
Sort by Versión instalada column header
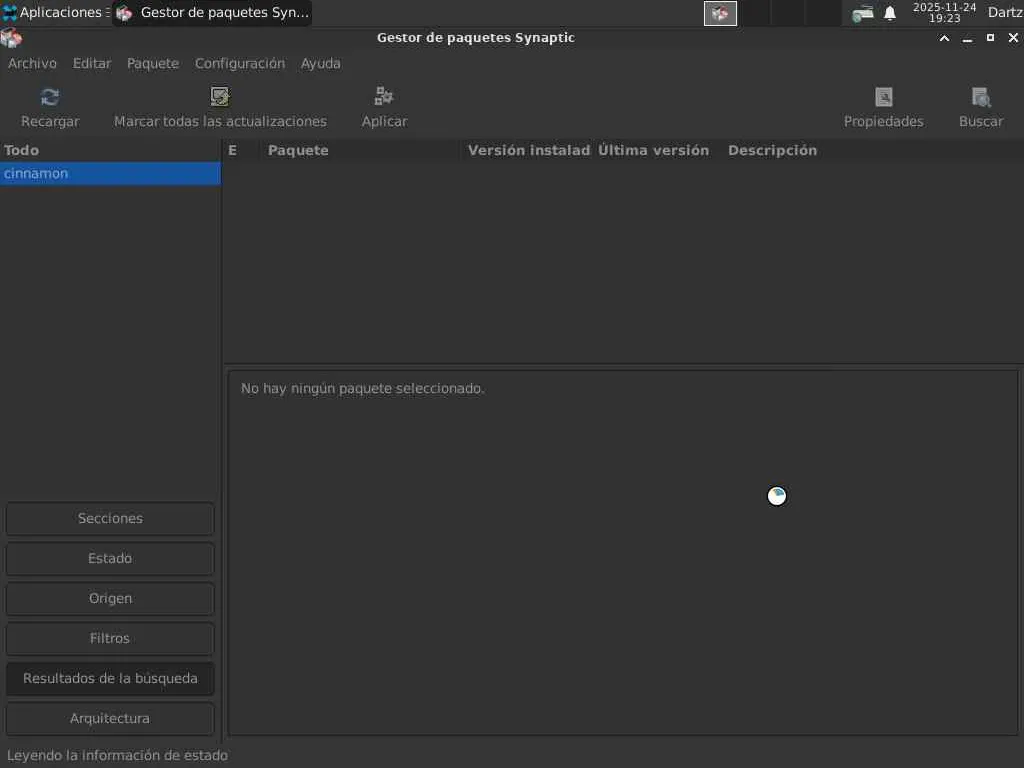coord(529,150)
